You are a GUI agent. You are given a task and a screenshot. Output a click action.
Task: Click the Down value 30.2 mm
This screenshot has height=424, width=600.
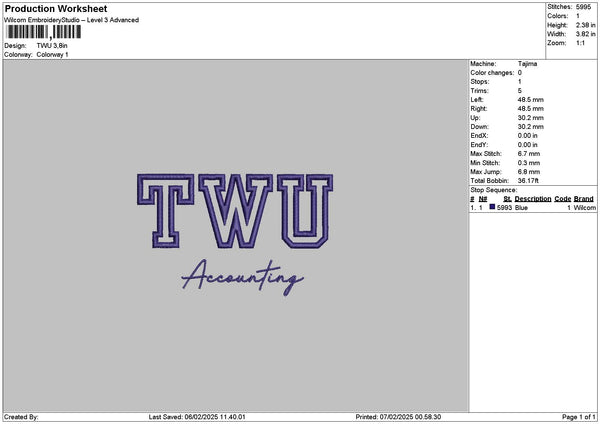coord(531,127)
